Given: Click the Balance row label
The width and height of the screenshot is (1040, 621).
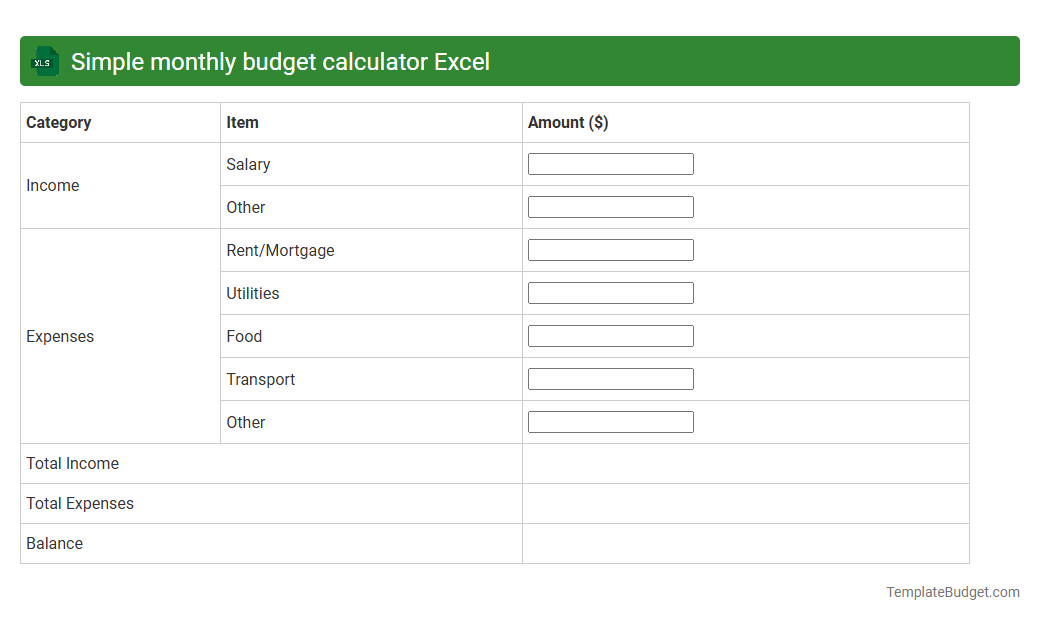Looking at the screenshot, I should [x=54, y=543].
